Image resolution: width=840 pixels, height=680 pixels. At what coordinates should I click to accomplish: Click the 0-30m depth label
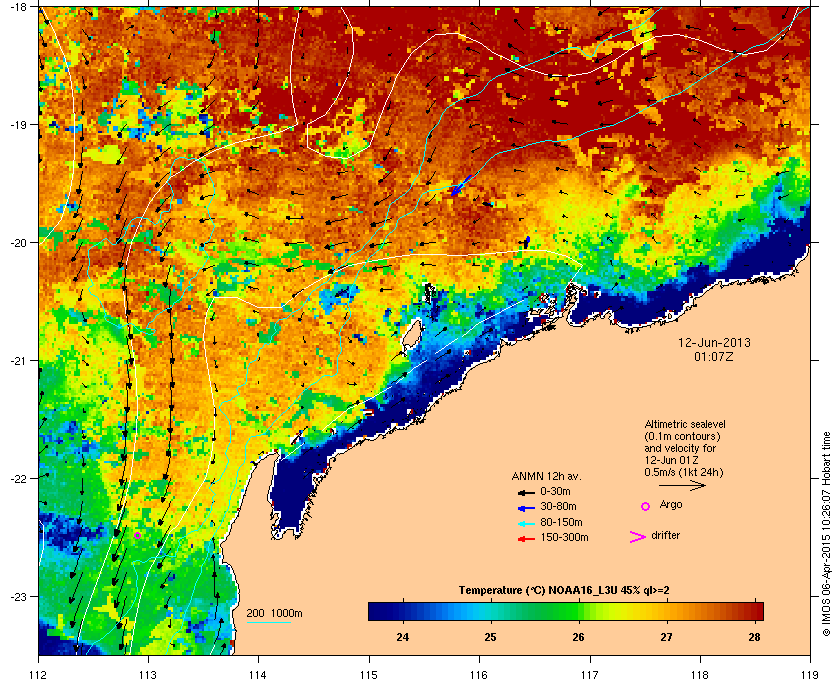click(x=555, y=491)
